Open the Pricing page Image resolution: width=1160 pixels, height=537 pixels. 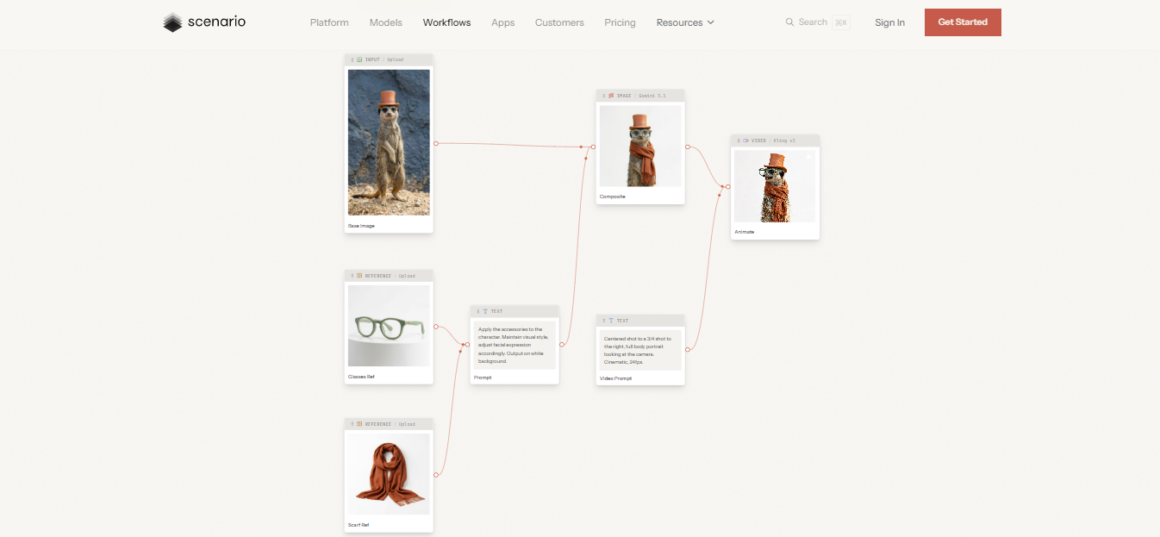tap(620, 22)
